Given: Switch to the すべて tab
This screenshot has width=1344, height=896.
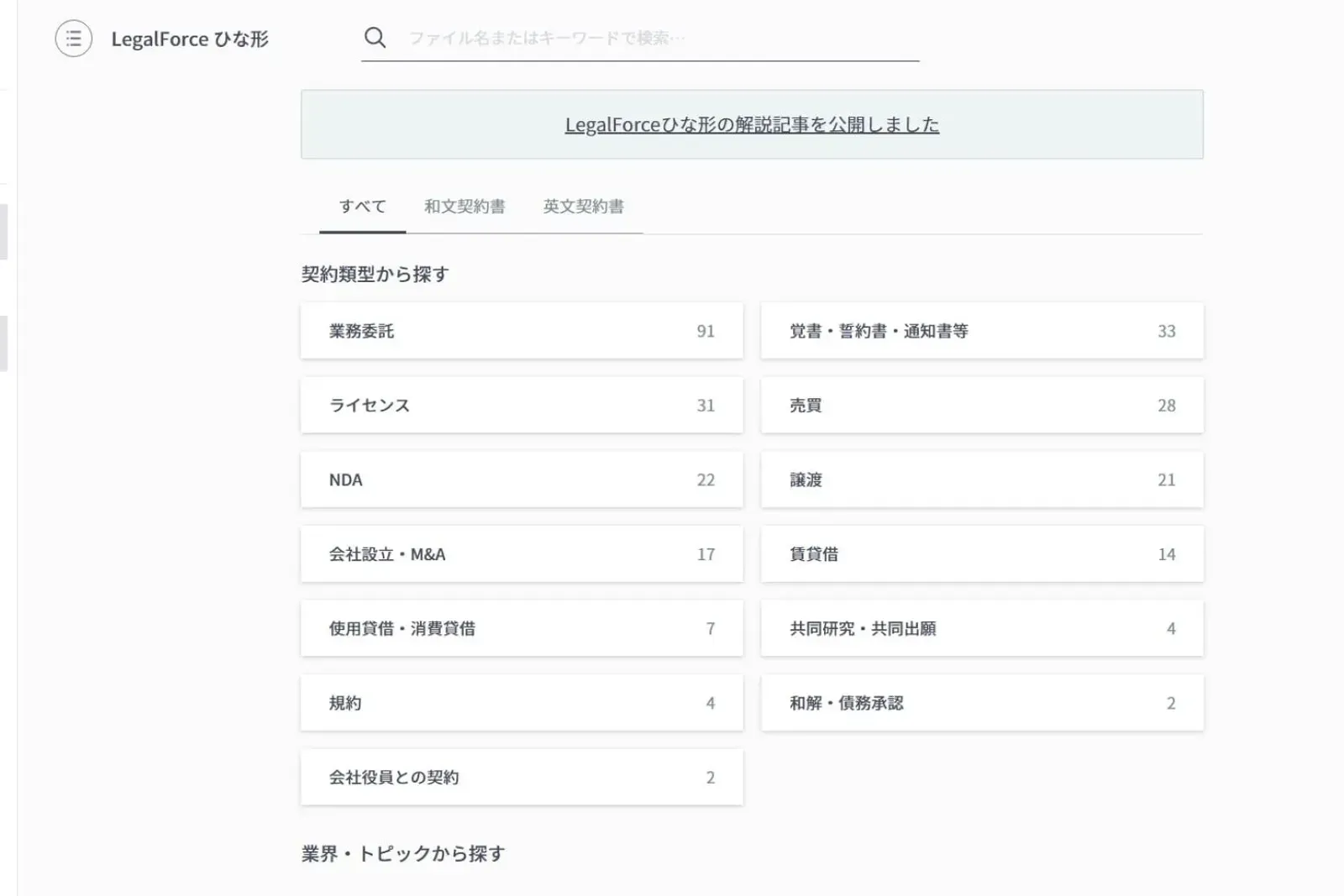Looking at the screenshot, I should [x=362, y=207].
